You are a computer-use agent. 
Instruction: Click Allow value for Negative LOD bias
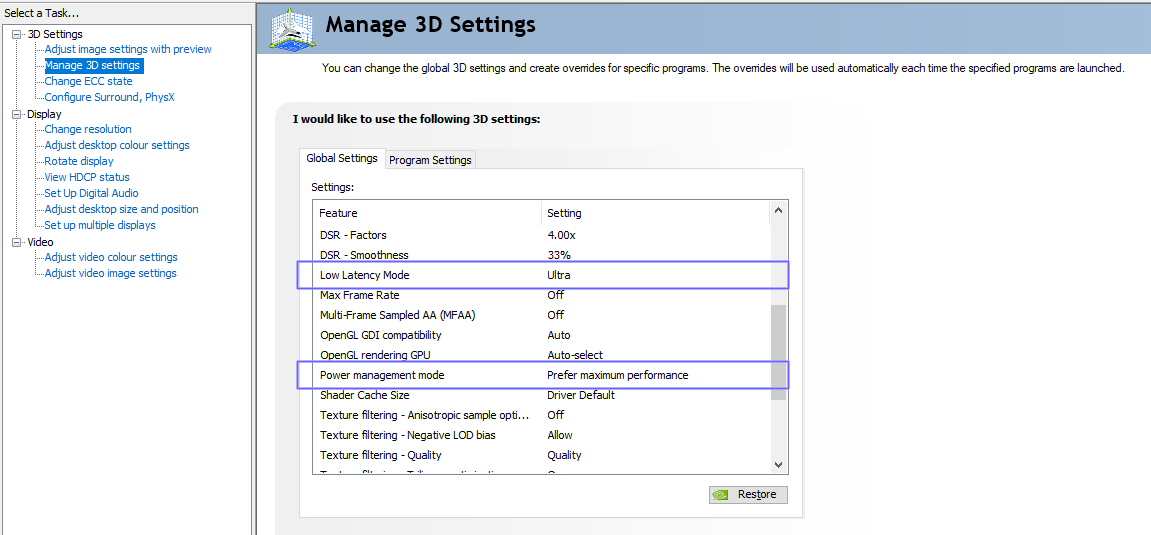click(560, 435)
